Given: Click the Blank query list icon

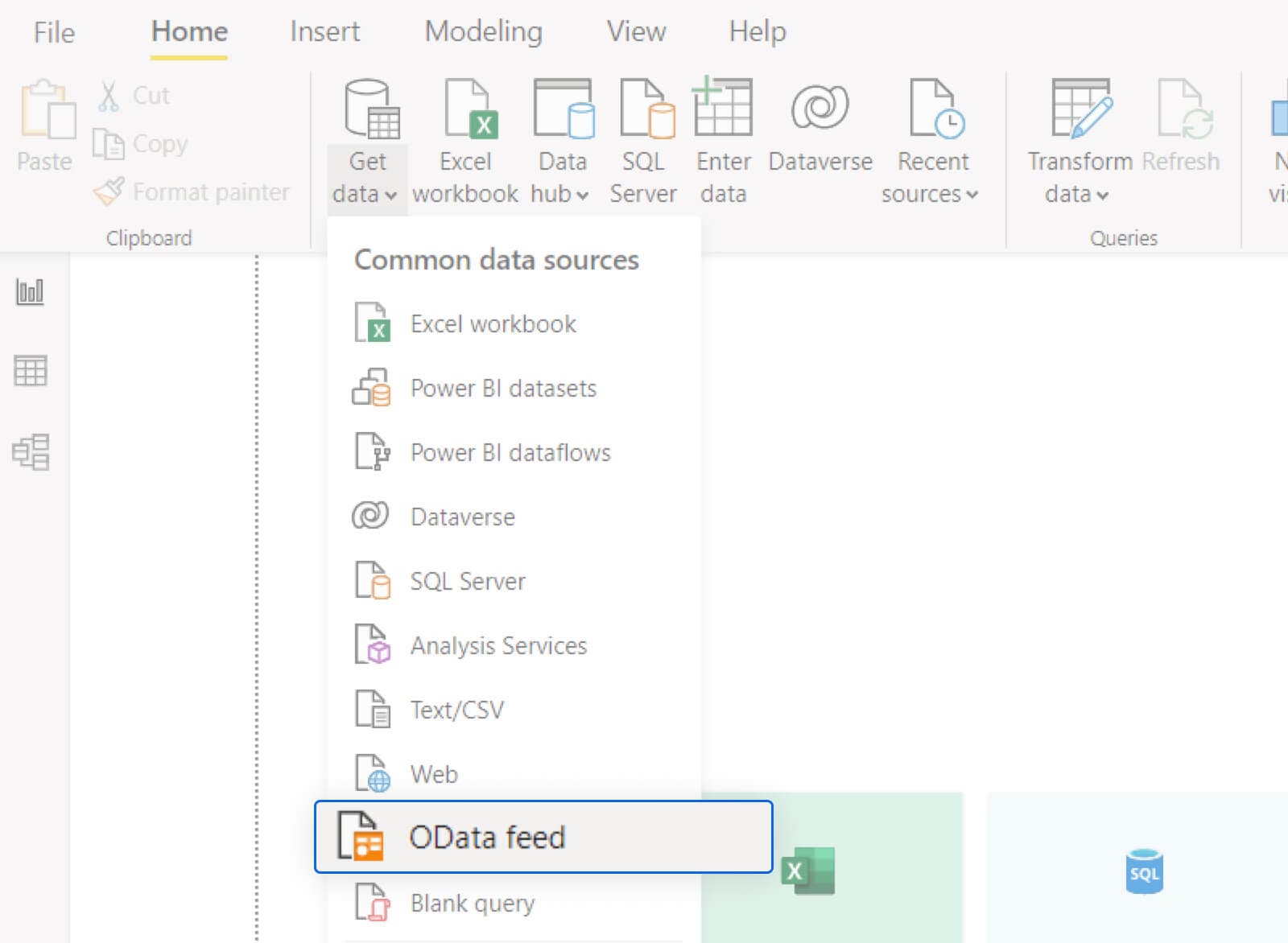Looking at the screenshot, I should point(373,902).
